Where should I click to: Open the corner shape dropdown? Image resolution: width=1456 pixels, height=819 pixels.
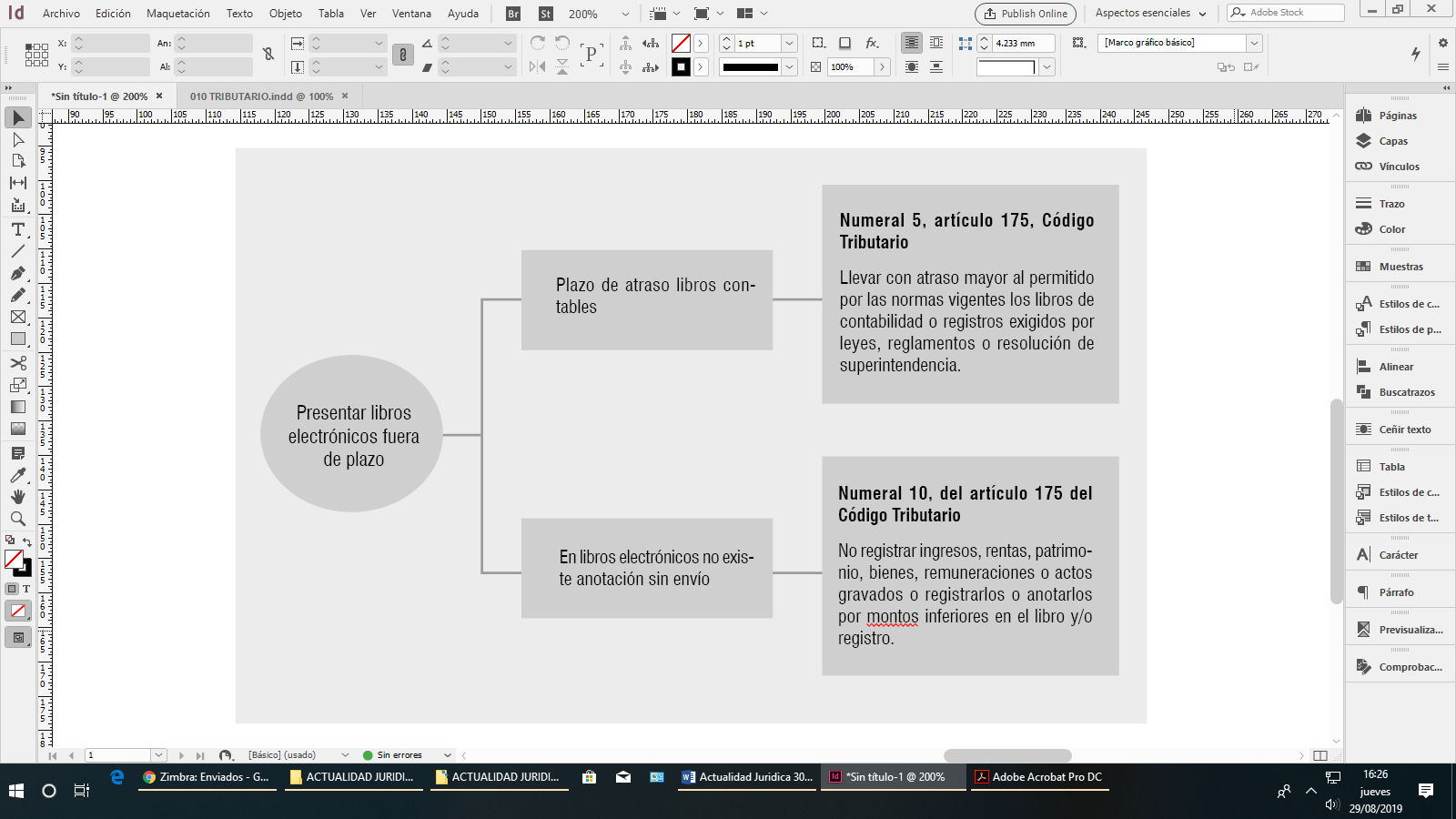[1046, 66]
